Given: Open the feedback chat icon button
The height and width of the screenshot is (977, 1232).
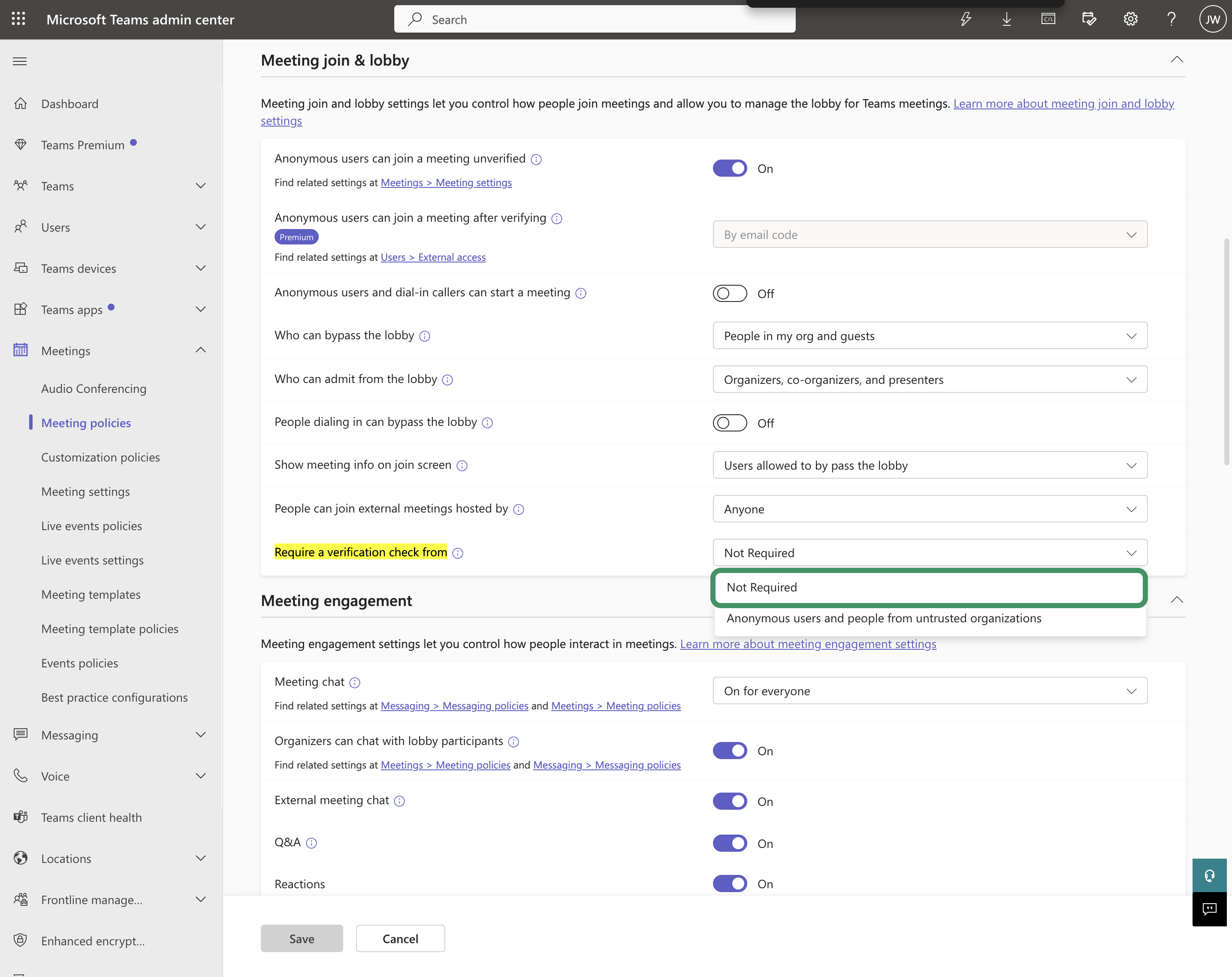Looking at the screenshot, I should coord(1209,909).
